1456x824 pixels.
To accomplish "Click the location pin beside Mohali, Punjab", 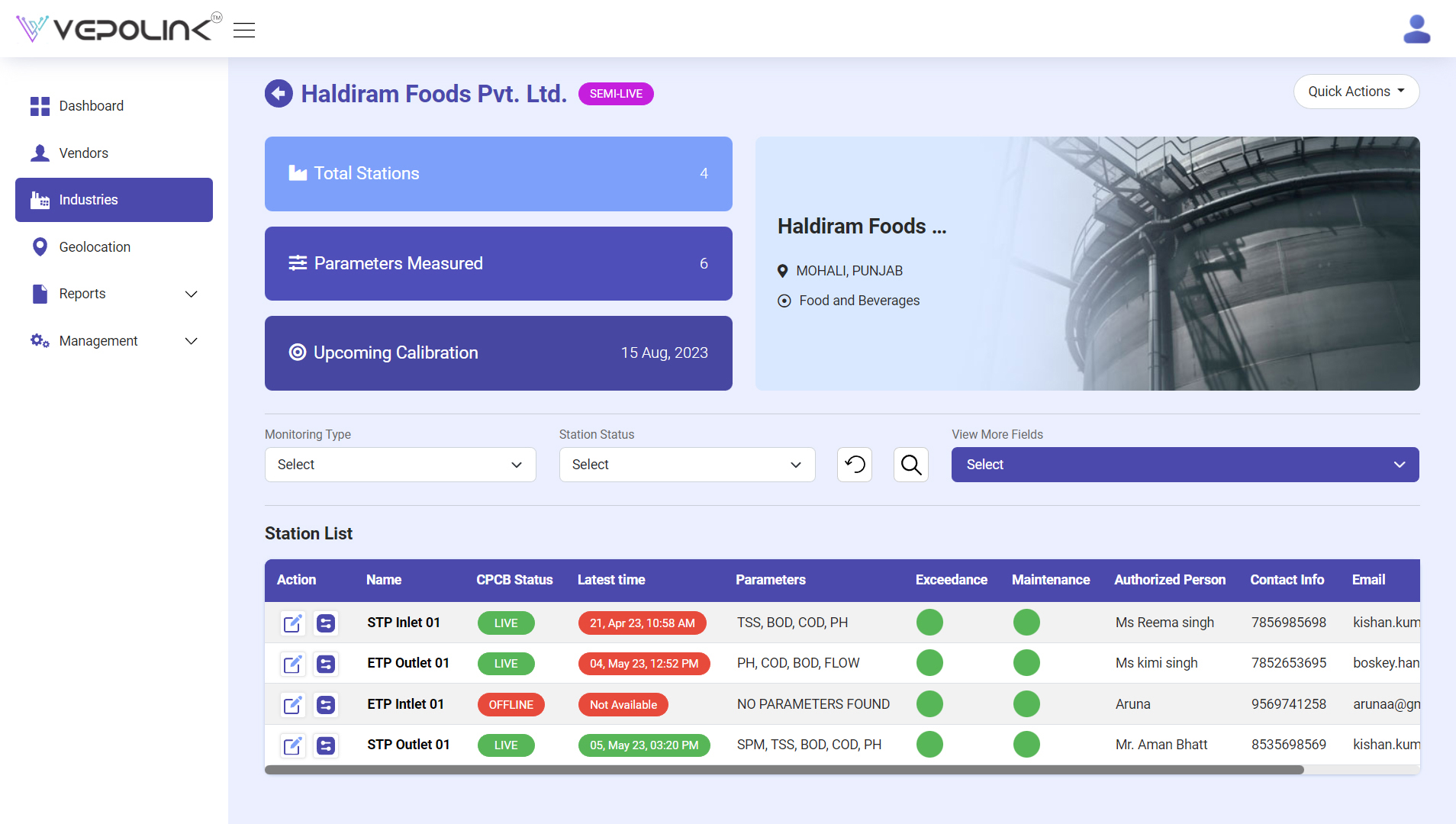I will point(782,271).
